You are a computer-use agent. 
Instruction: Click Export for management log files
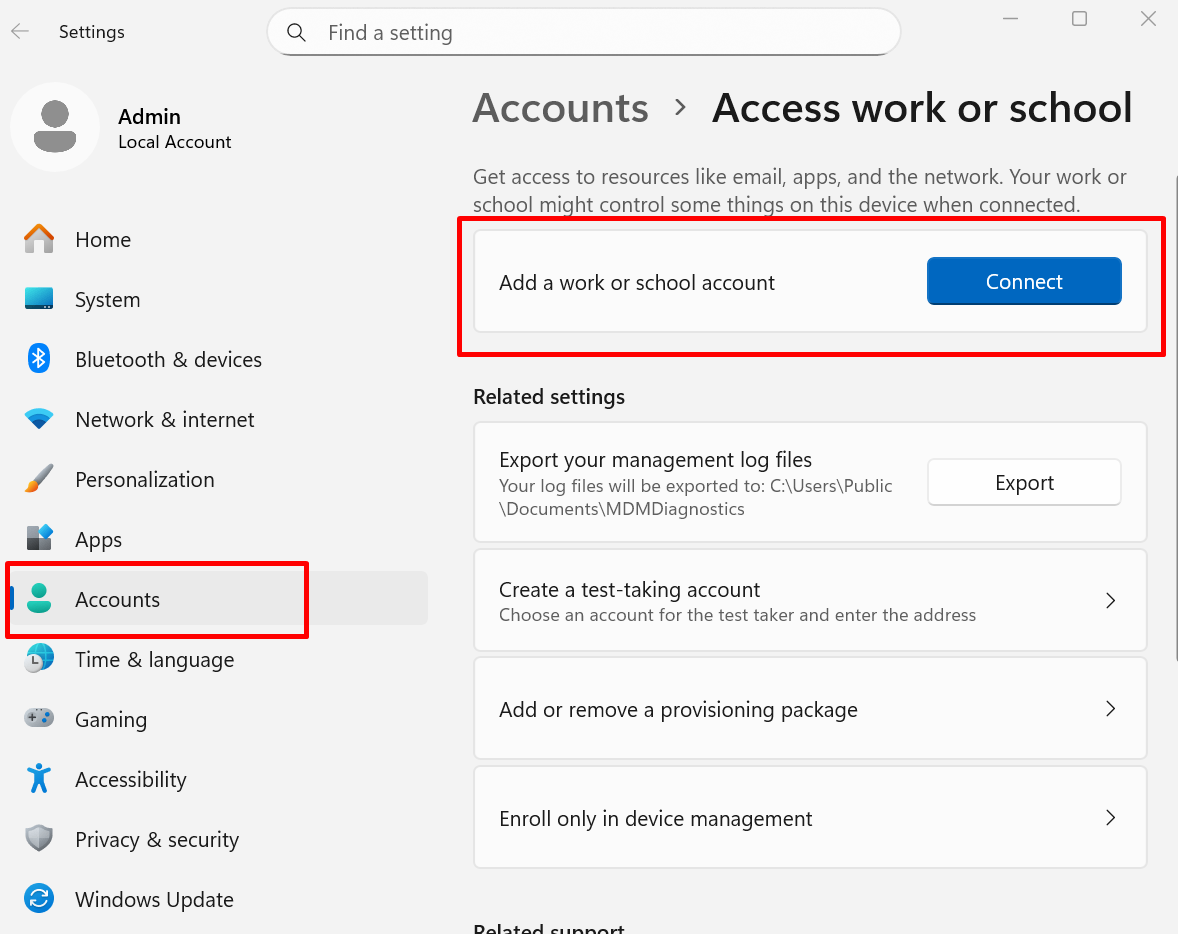1024,483
